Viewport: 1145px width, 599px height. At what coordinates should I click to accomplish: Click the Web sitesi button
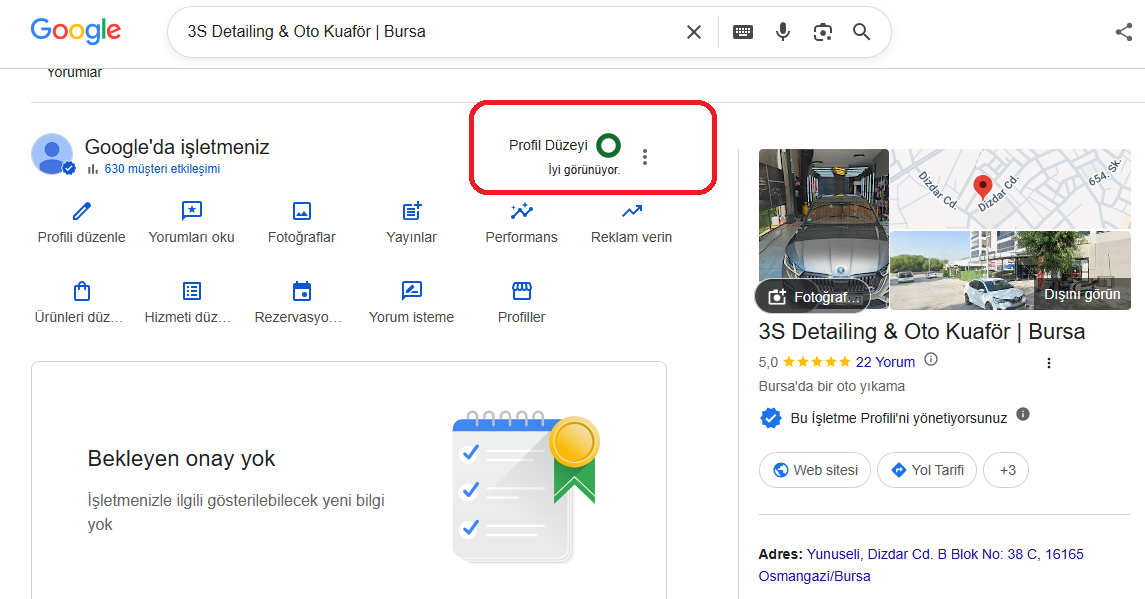tap(815, 470)
